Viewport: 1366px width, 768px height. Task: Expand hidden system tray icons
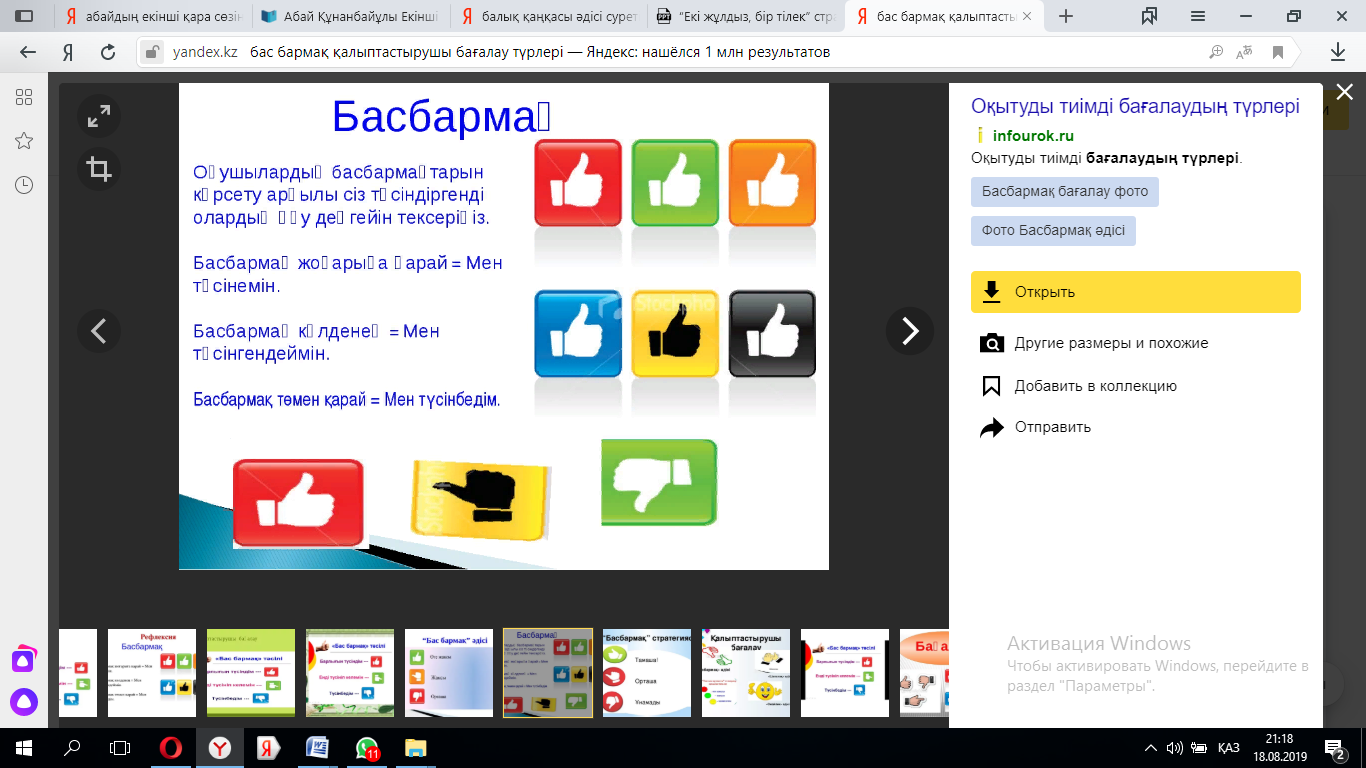coord(1149,748)
